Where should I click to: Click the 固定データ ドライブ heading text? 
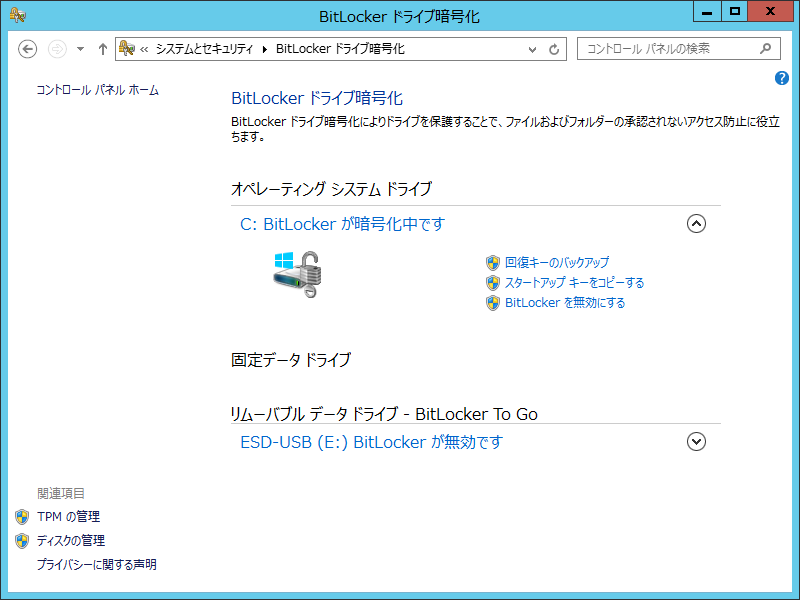tap(291, 360)
